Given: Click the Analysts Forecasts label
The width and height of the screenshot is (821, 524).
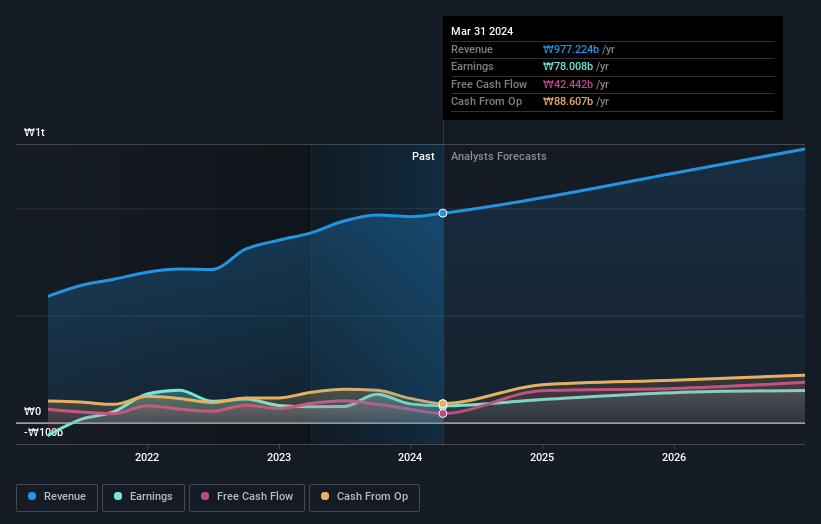Looking at the screenshot, I should pyautogui.click(x=498, y=157).
